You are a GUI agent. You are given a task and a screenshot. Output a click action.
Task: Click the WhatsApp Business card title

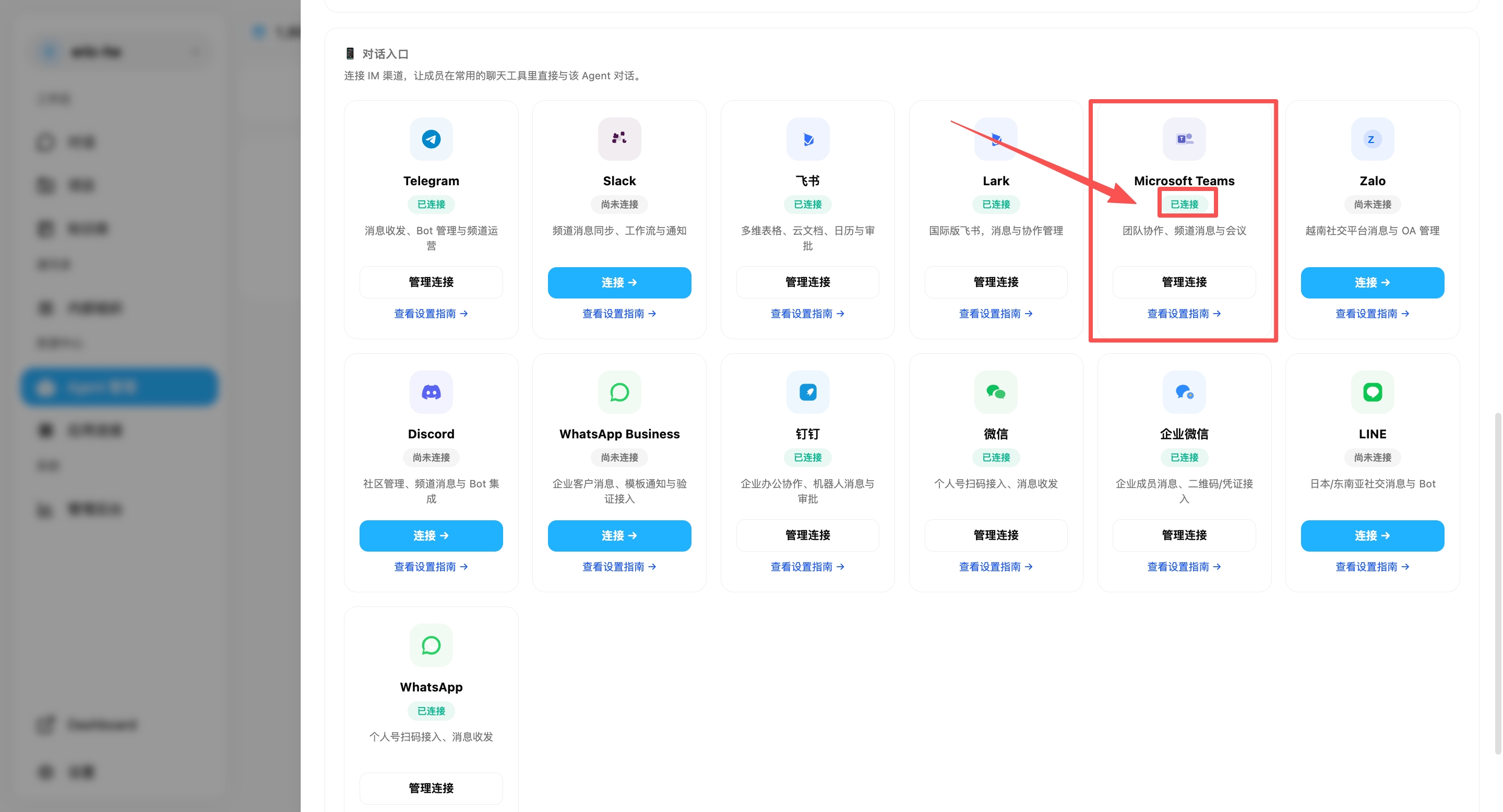pyautogui.click(x=619, y=434)
